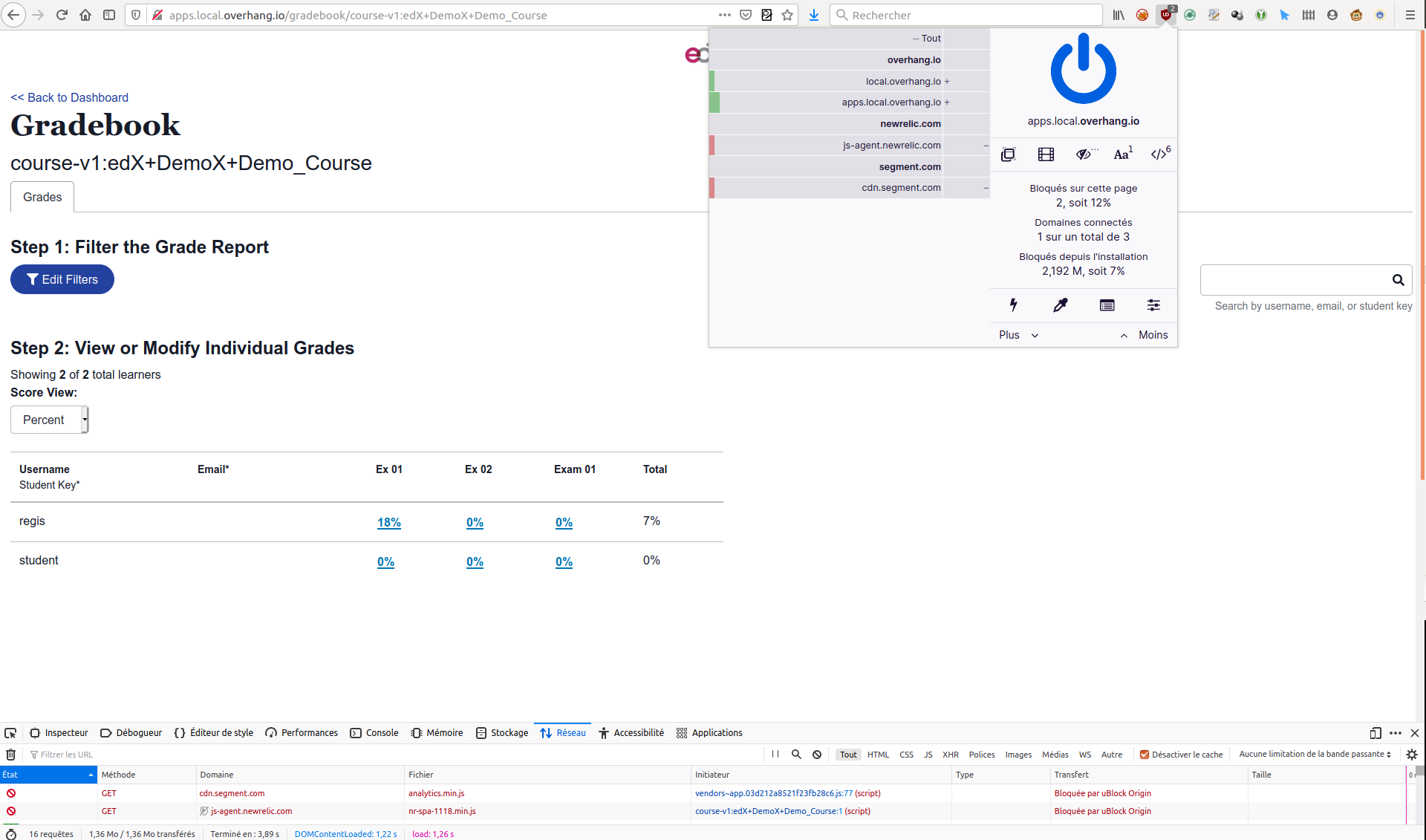Open the uBlock dashboard (sliders icon)
Screen dimensions: 1426x840
click(x=1153, y=305)
